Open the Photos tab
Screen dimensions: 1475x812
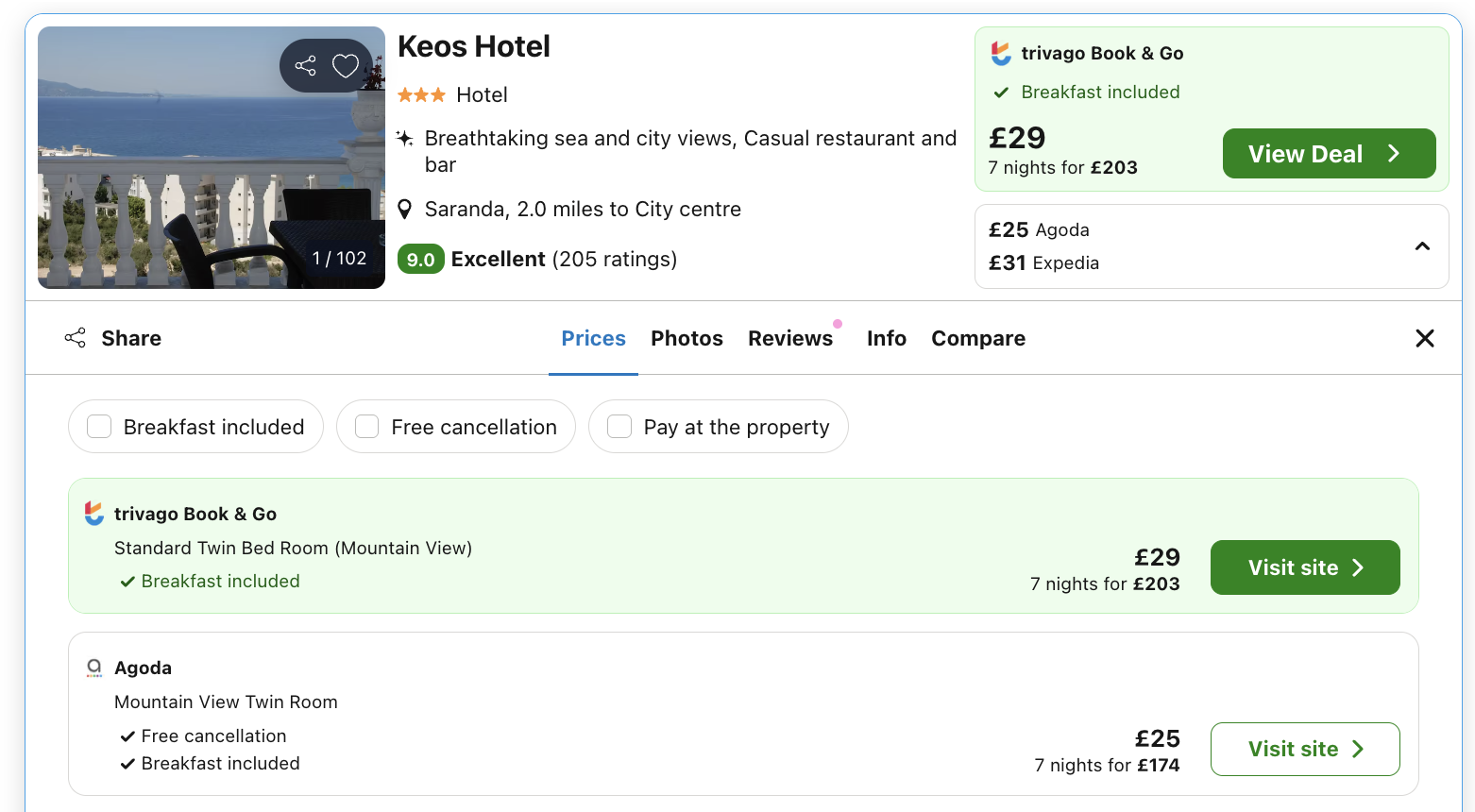coord(687,338)
